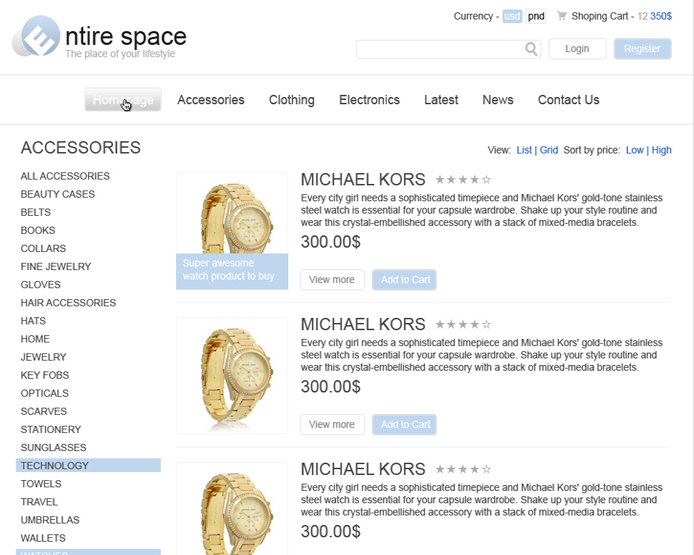Sort by price Low
Viewport: 694px width, 555px height.
point(635,150)
